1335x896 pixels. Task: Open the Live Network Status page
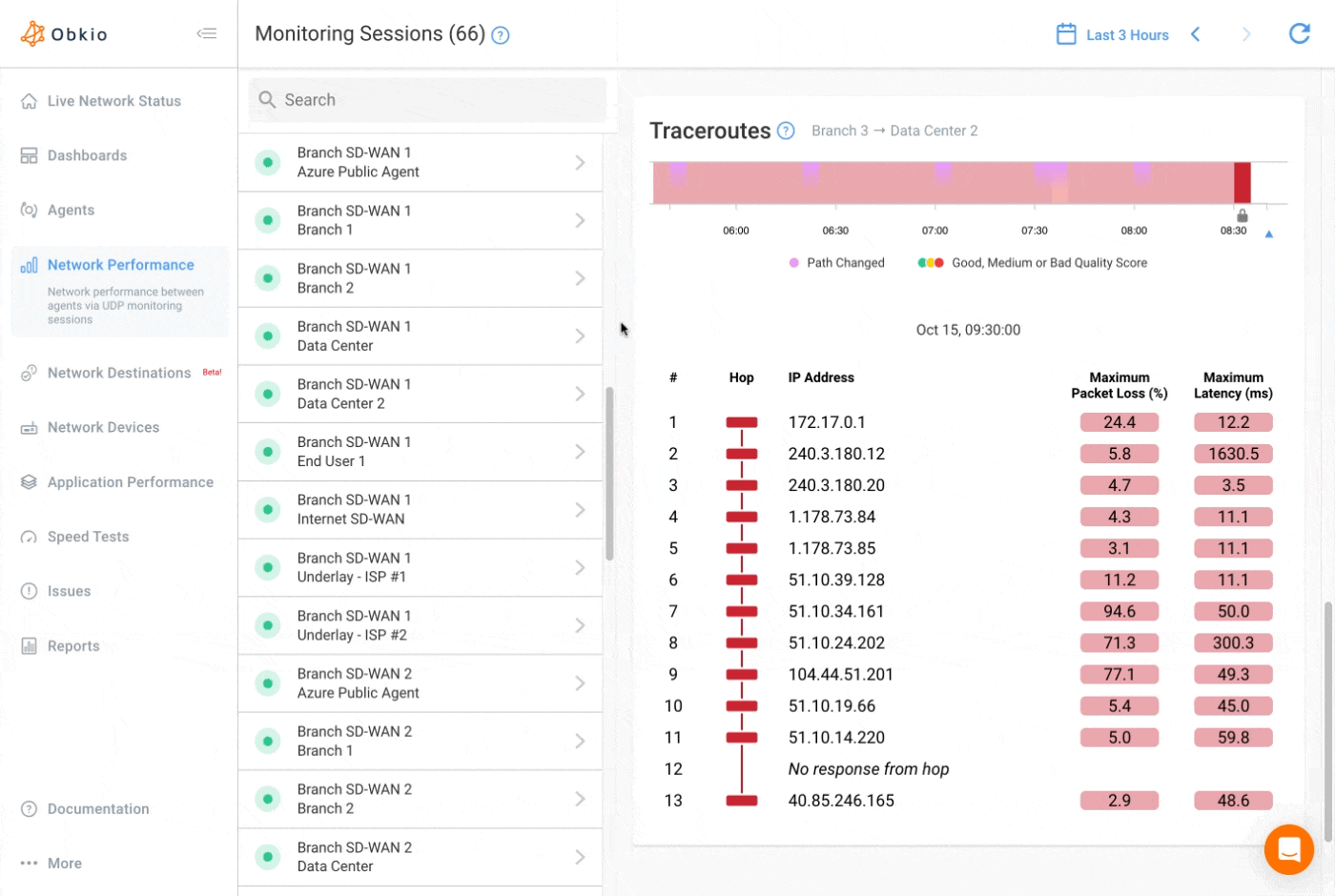pyautogui.click(x=114, y=100)
